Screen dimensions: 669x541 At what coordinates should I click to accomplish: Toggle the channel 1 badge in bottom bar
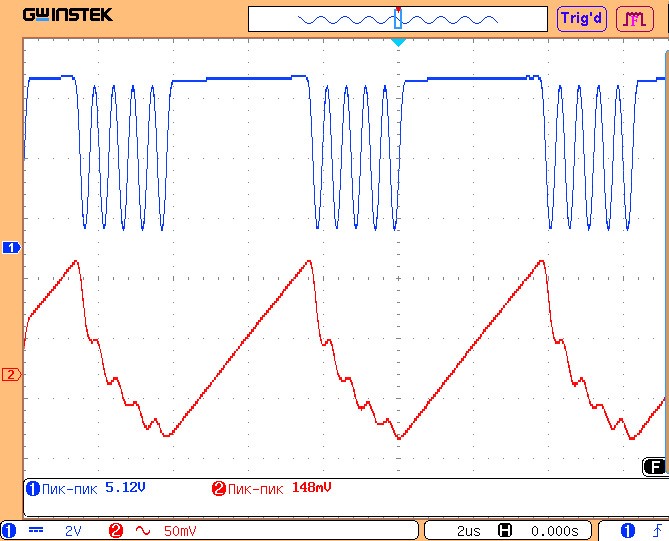pos(9,530)
